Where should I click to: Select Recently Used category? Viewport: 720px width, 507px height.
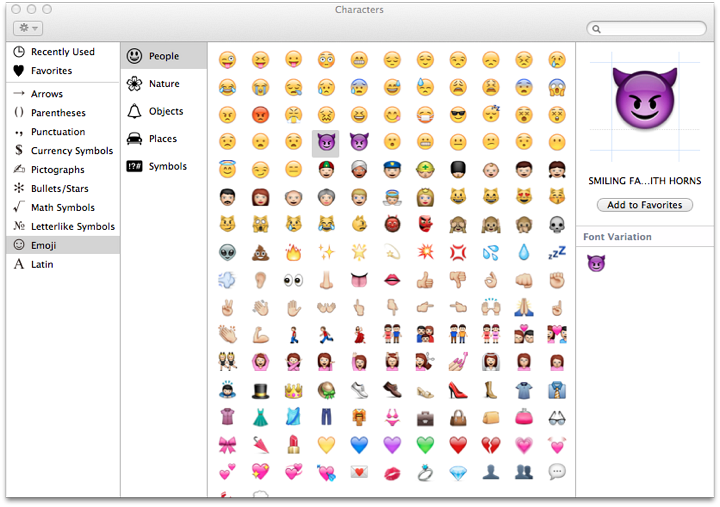[x=63, y=52]
